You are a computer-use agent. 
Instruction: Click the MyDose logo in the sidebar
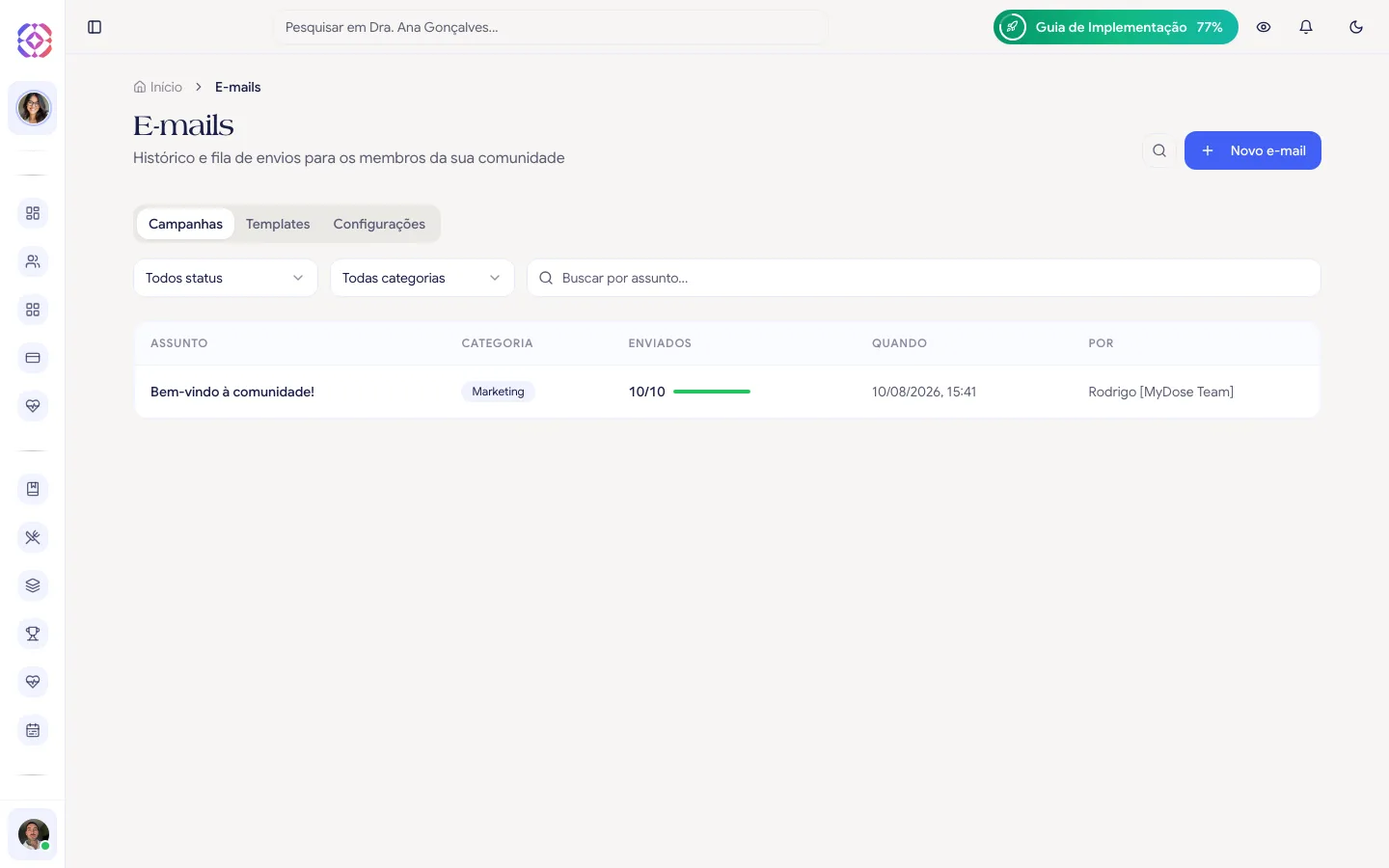(x=34, y=41)
